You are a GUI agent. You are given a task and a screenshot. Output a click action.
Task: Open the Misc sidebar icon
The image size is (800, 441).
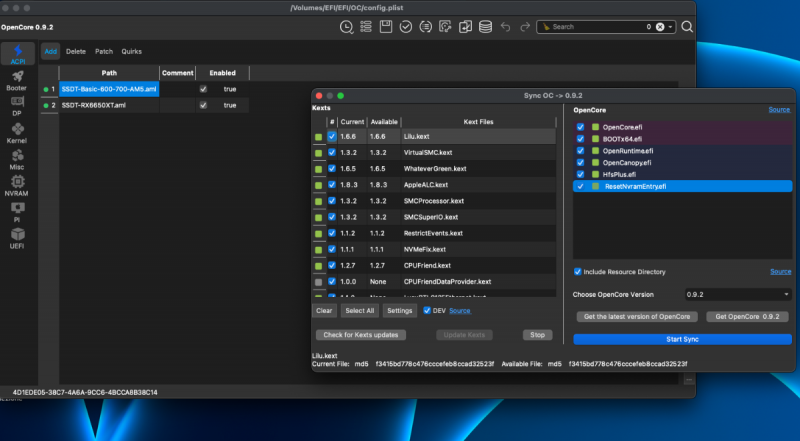point(16,155)
